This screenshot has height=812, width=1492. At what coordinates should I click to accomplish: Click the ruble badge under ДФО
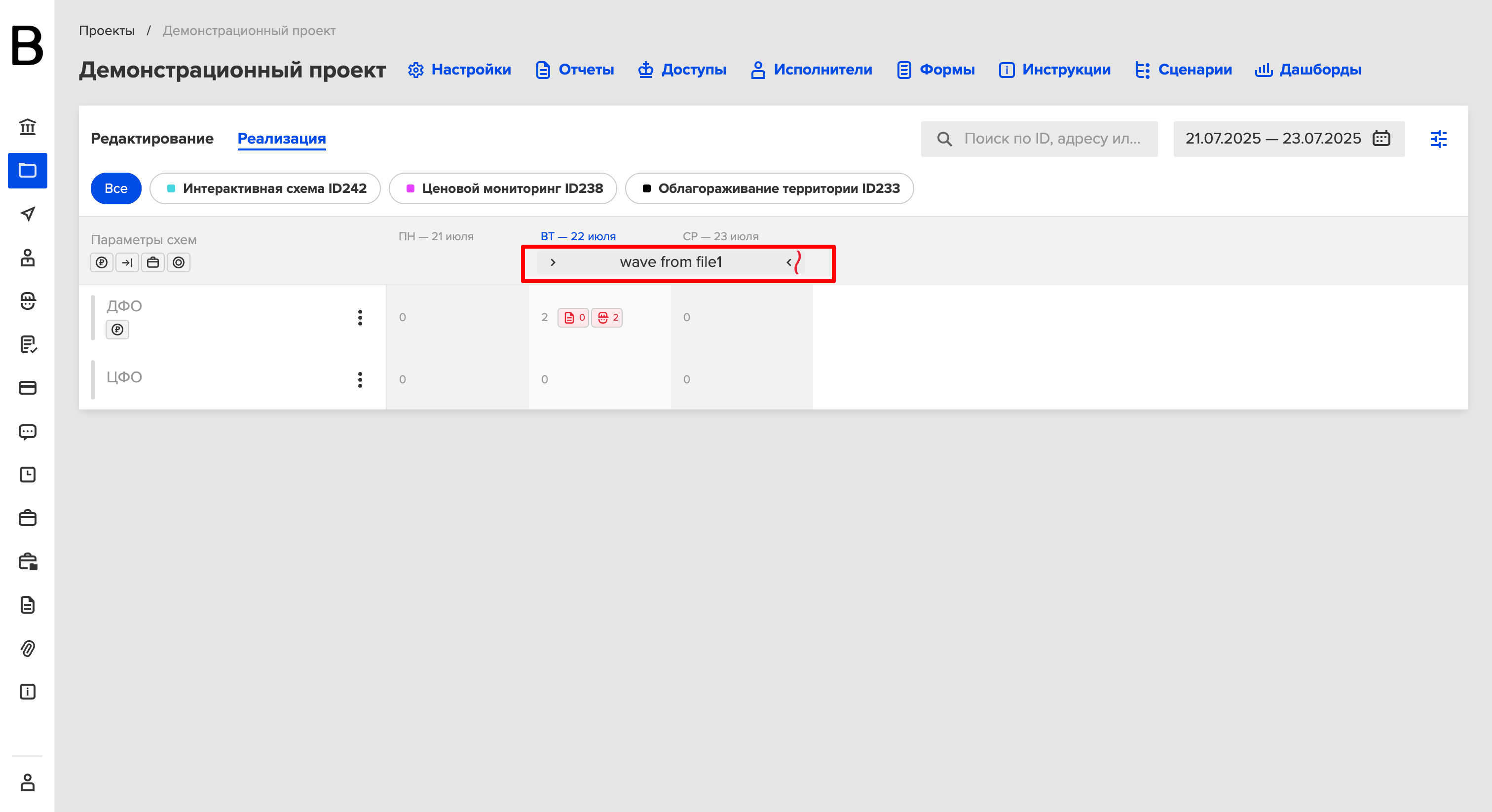(x=117, y=330)
